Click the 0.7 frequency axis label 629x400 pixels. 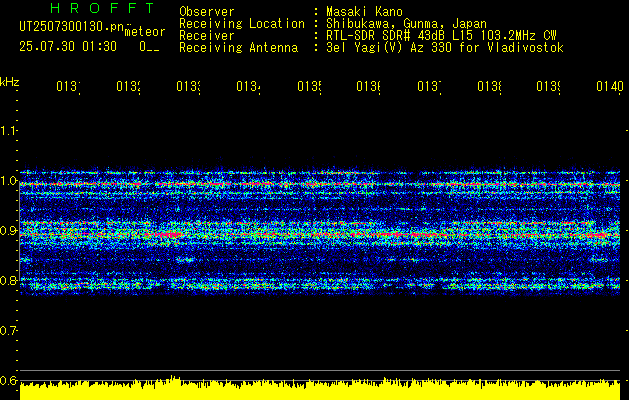click(x=9, y=331)
